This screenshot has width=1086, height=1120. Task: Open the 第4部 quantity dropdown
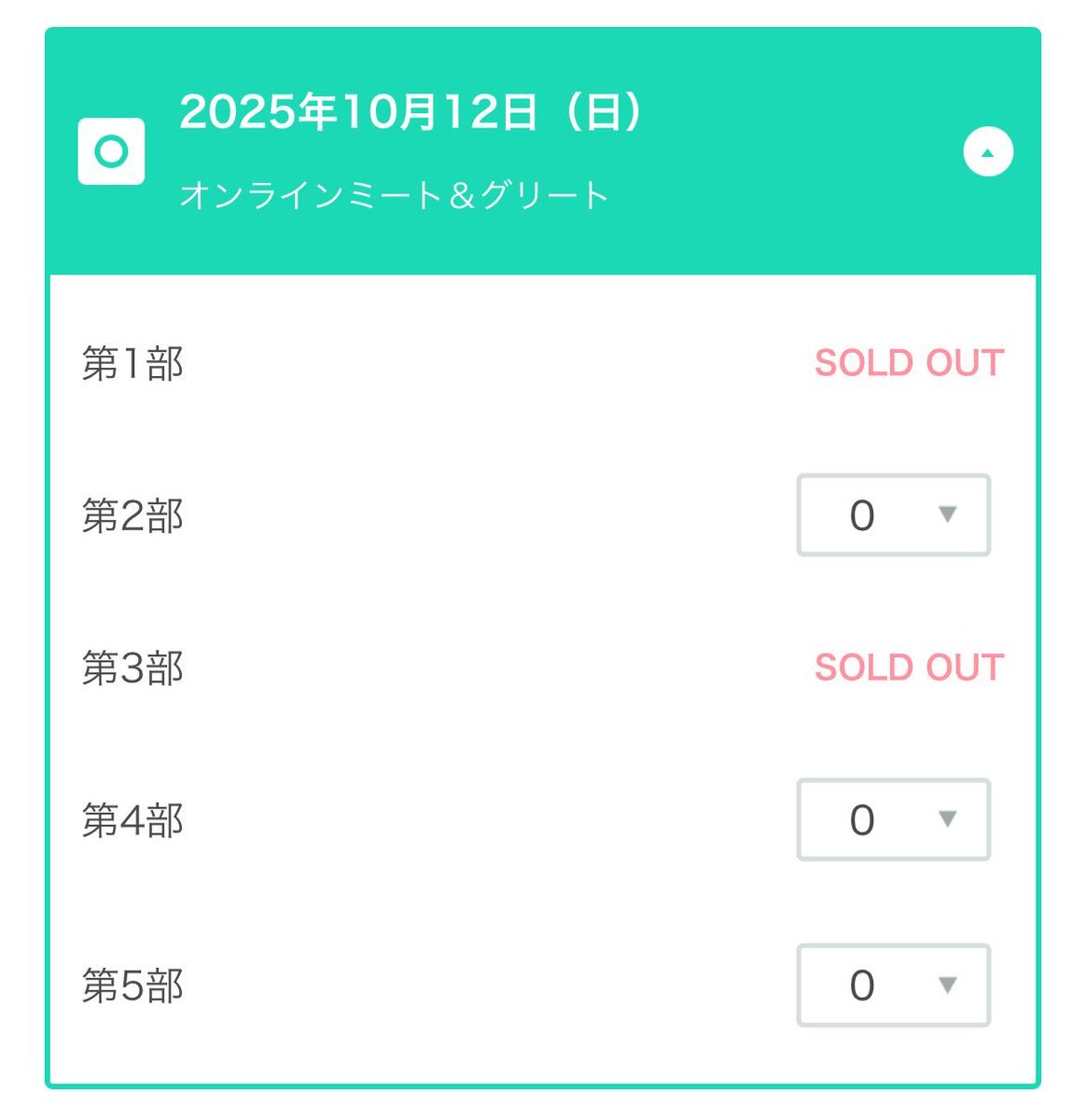(x=894, y=819)
